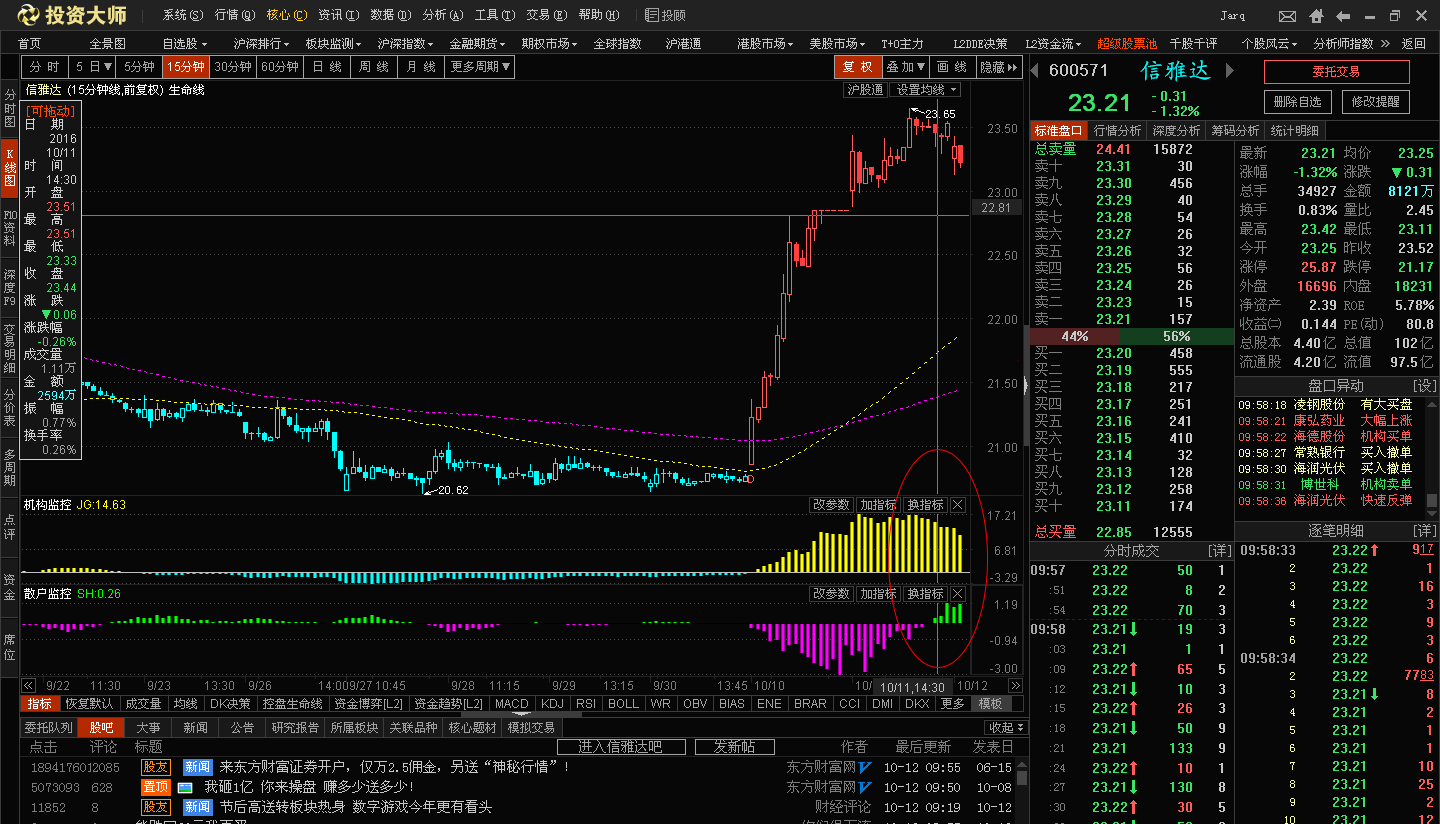Close the 散户监控 indicator panel
Viewport: 1440px width, 824px height.
[958, 594]
